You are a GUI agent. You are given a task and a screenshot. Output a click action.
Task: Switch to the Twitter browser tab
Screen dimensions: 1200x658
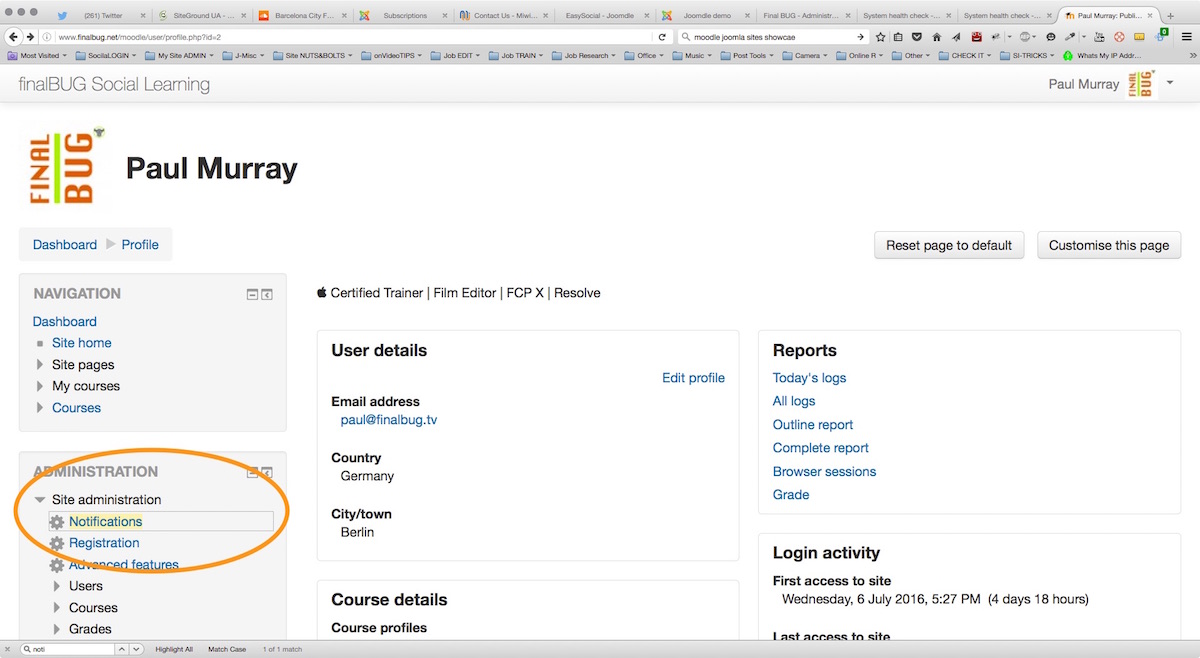coord(97,16)
